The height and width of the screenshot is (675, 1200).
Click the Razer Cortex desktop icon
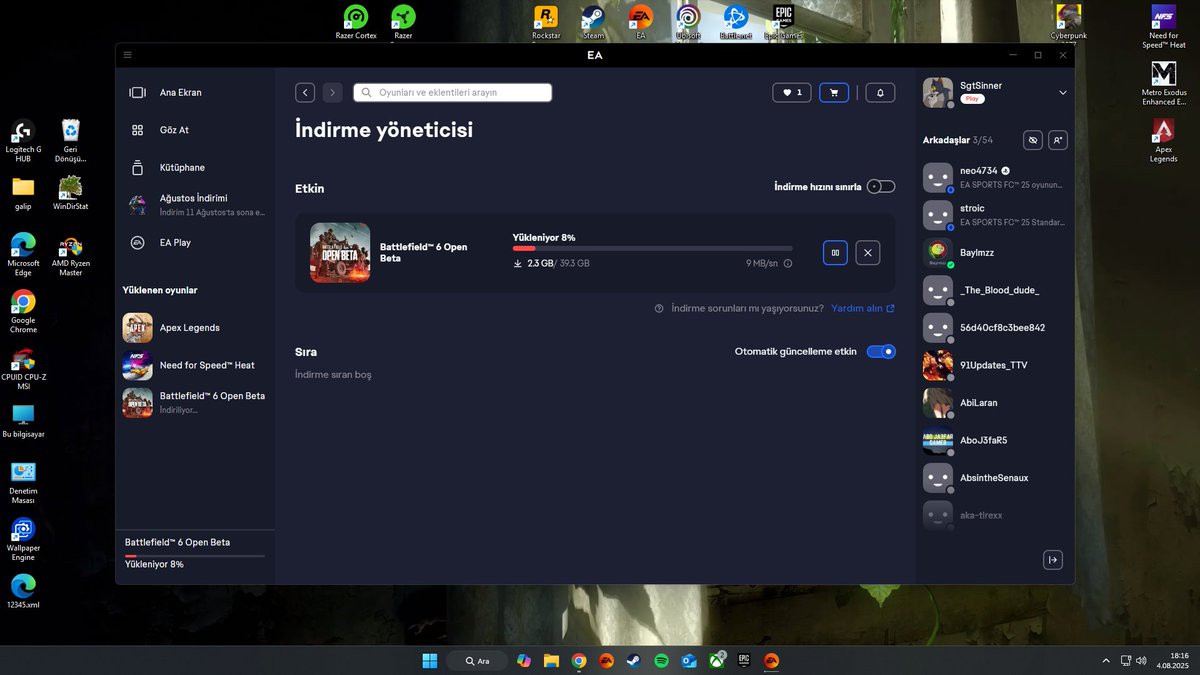tap(356, 22)
